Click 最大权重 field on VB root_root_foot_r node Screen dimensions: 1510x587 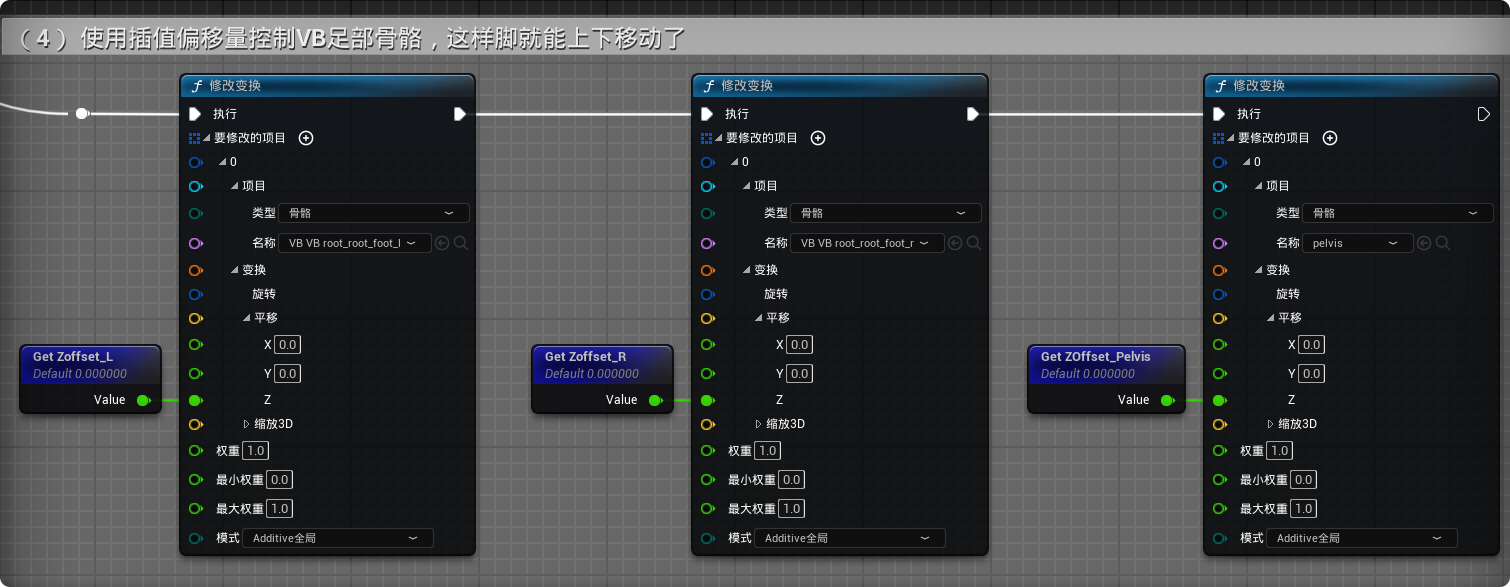tap(791, 509)
